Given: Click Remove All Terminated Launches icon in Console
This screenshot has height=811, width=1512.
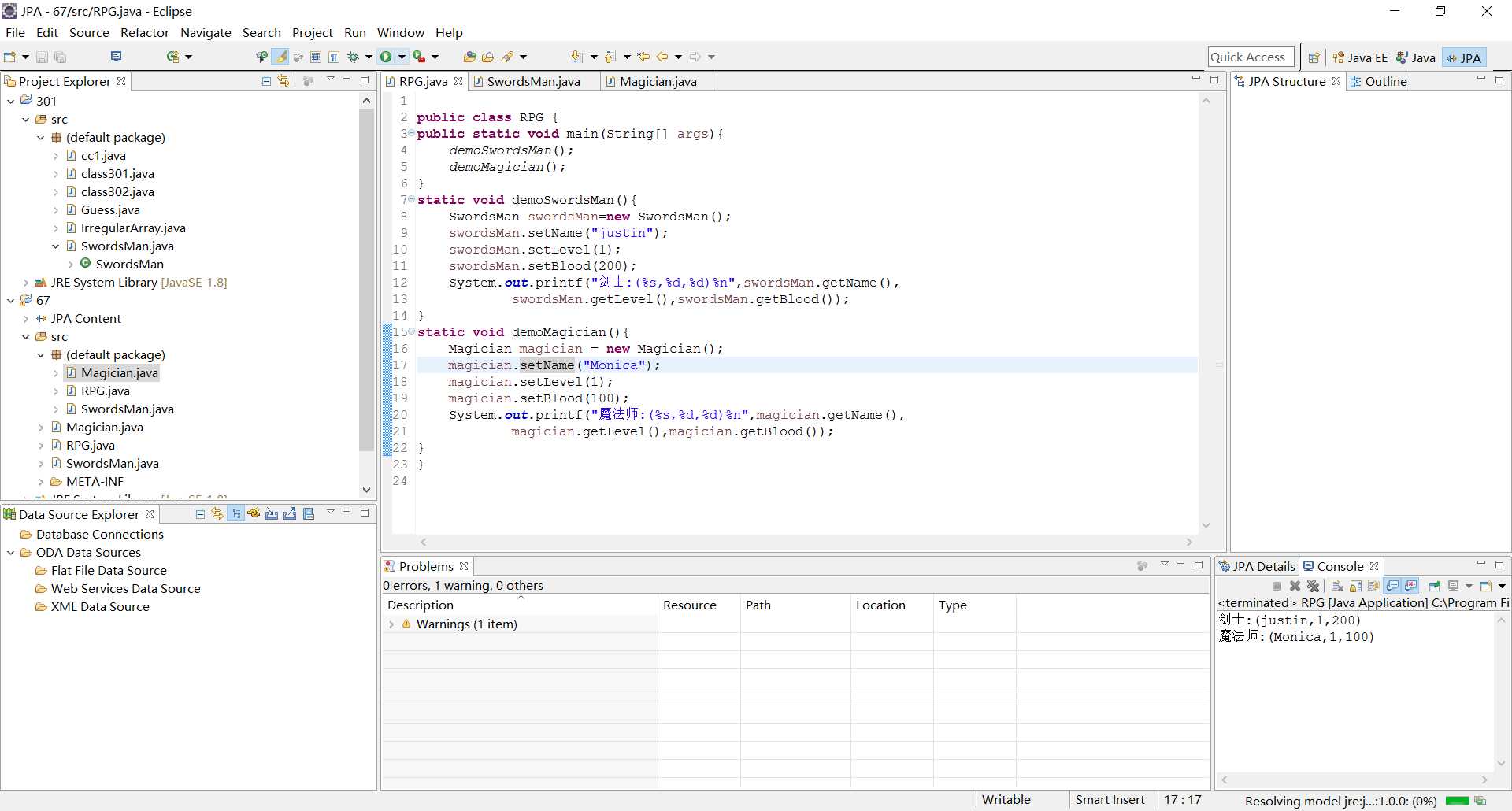Looking at the screenshot, I should (1313, 586).
